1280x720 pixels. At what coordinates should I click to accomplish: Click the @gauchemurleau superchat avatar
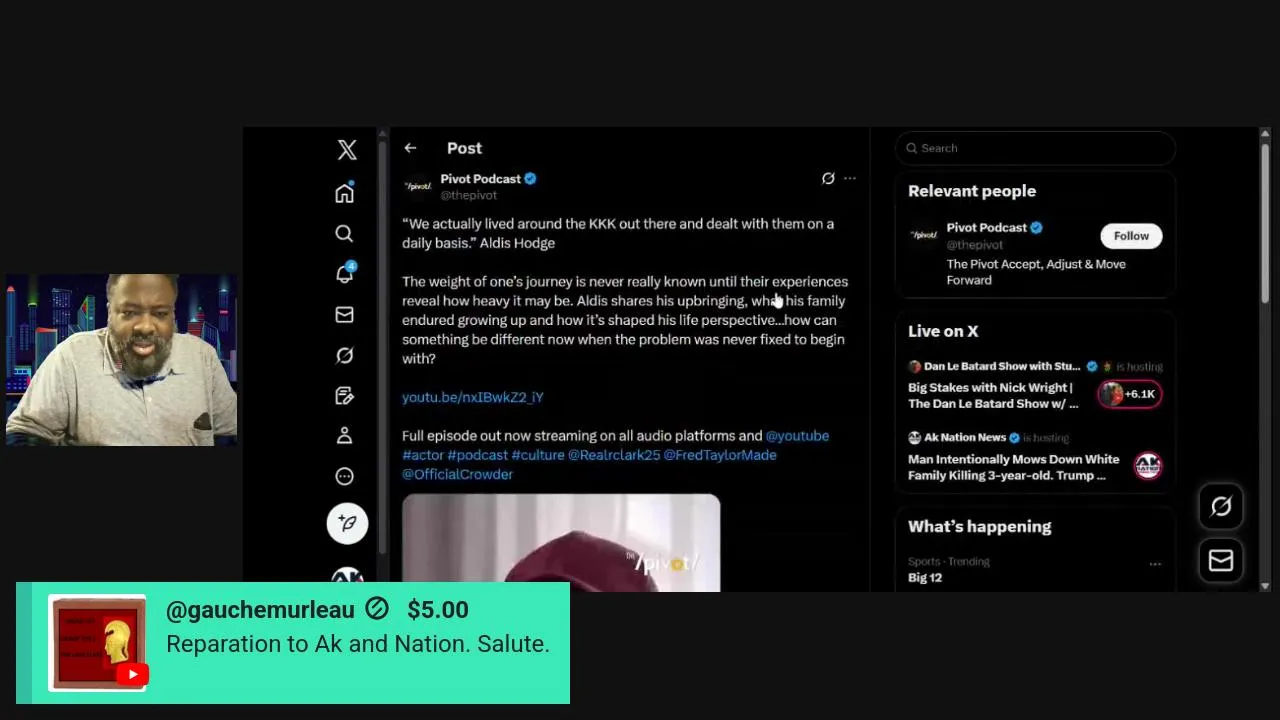(x=98, y=643)
